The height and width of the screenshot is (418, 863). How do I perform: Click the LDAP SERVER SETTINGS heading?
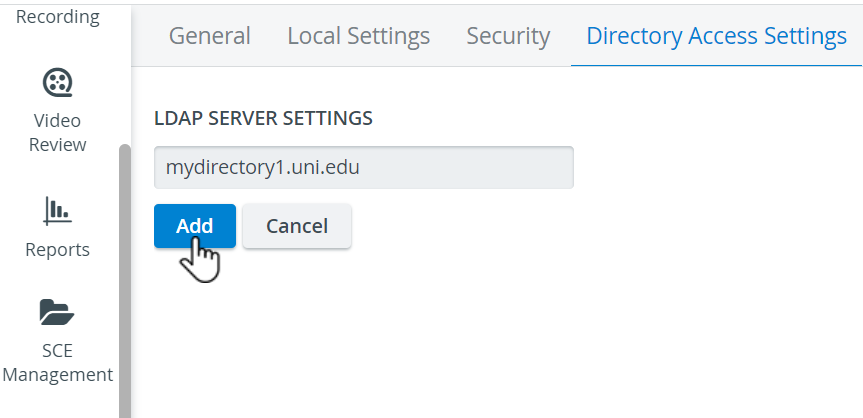click(263, 118)
